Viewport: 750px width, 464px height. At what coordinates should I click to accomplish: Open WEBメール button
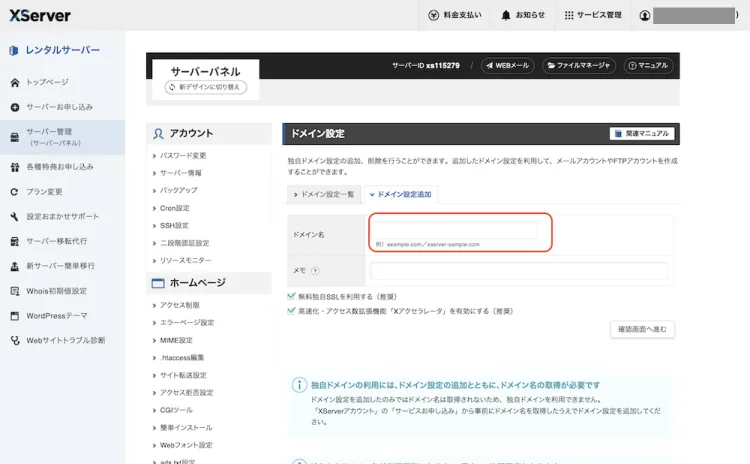[x=507, y=66]
